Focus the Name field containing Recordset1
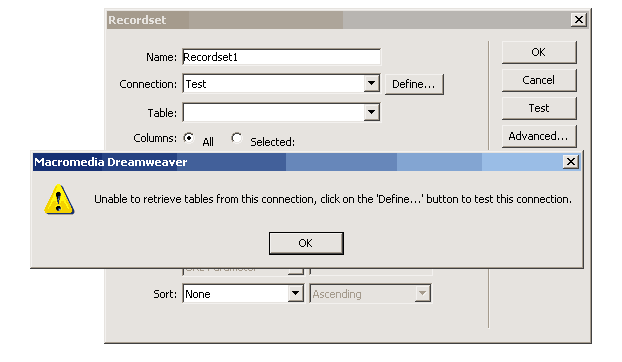The width and height of the screenshot is (622, 362). click(282, 57)
